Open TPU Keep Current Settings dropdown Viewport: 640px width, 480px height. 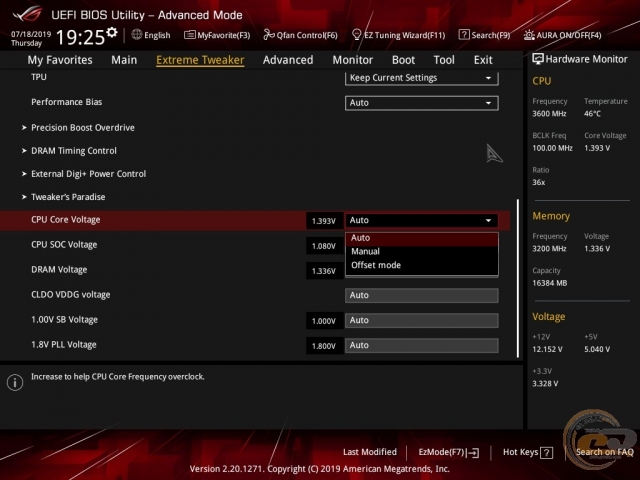tap(422, 78)
